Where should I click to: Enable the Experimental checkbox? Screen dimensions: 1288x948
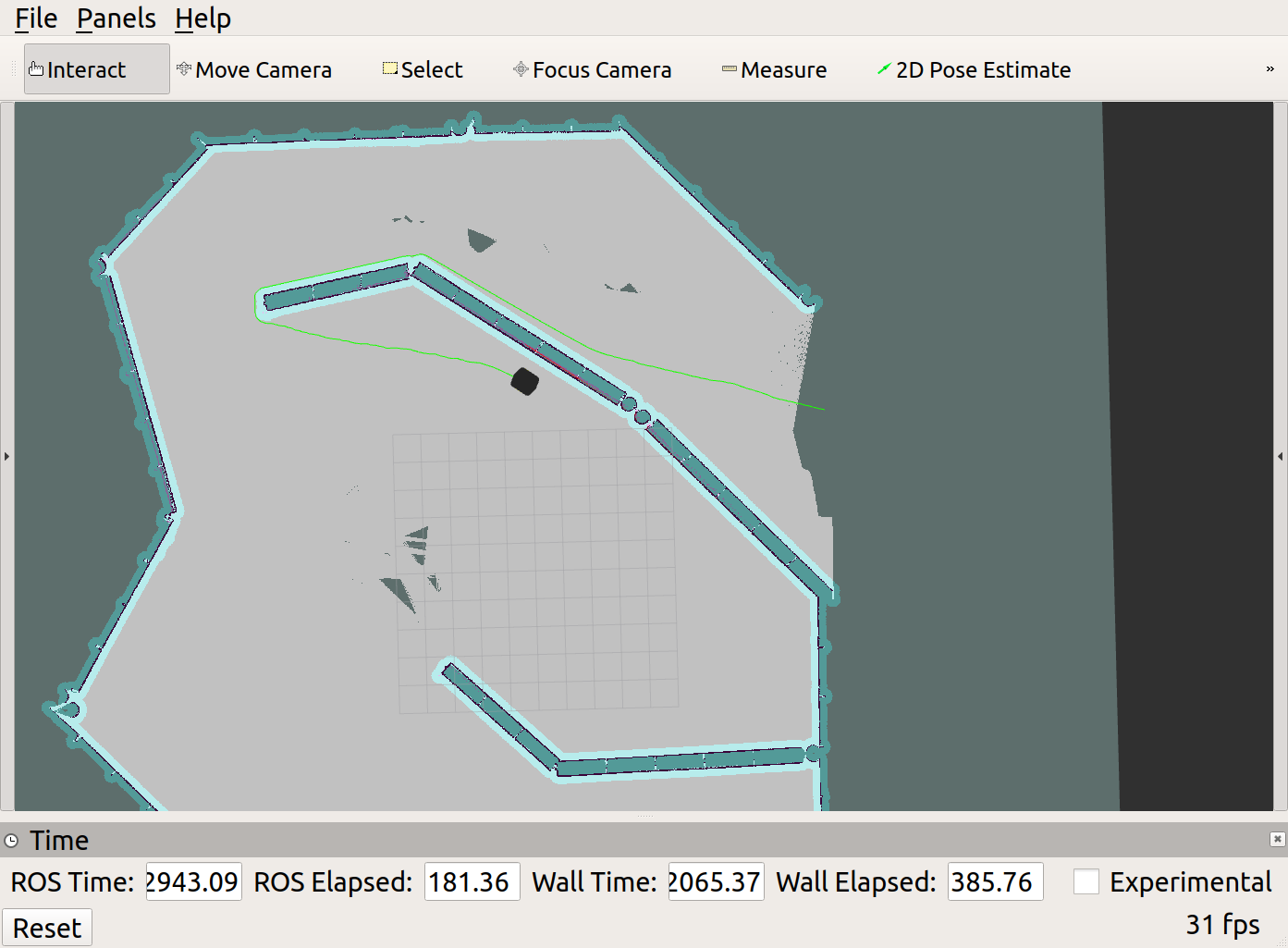click(1086, 881)
